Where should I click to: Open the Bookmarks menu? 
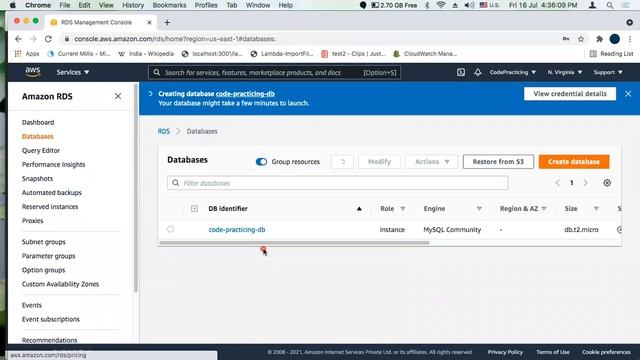pyautogui.click(x=169, y=5)
